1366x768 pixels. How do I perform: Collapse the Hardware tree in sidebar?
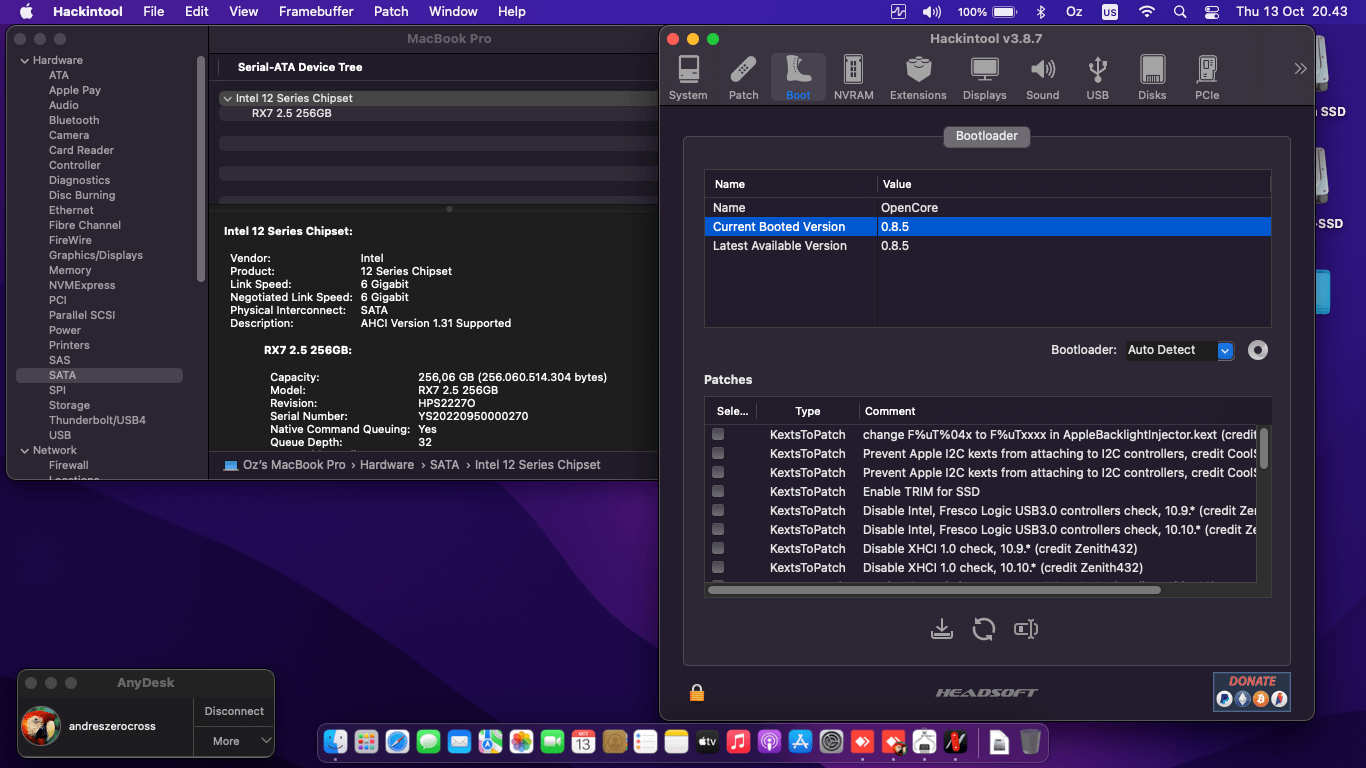(24, 61)
